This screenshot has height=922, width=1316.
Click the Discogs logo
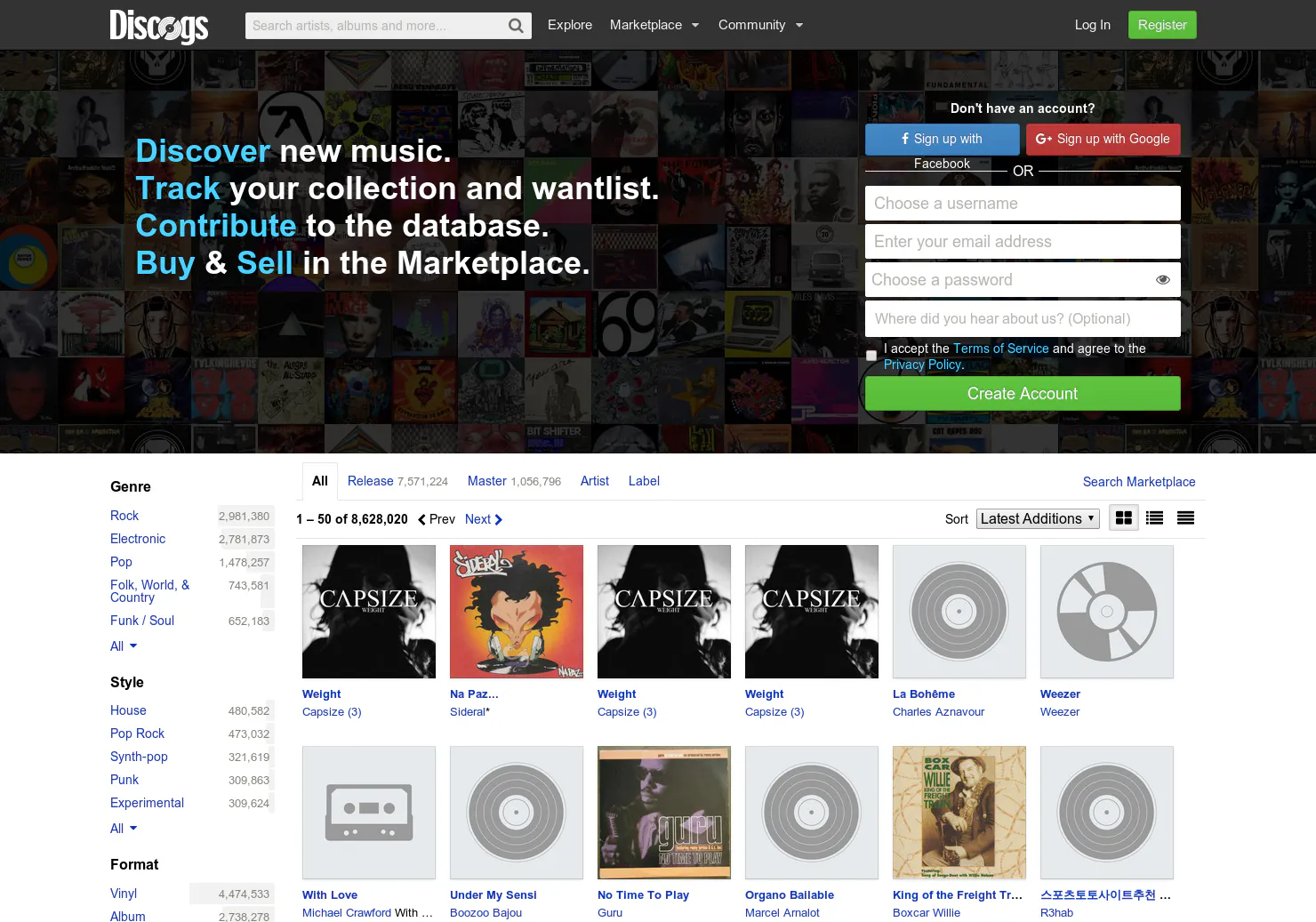click(159, 26)
